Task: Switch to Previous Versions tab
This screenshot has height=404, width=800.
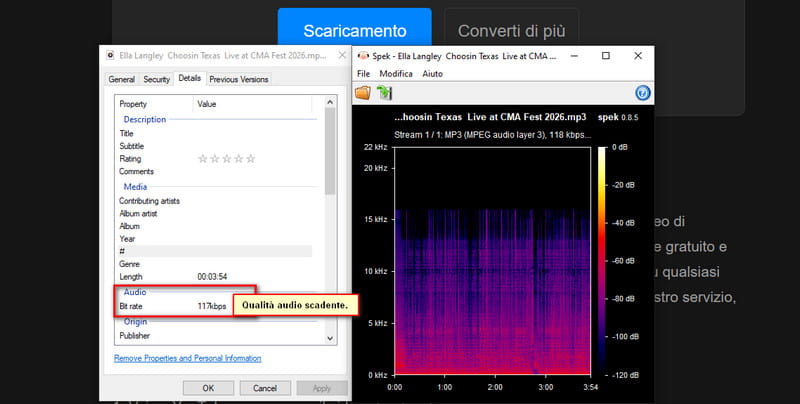Action: (x=238, y=79)
